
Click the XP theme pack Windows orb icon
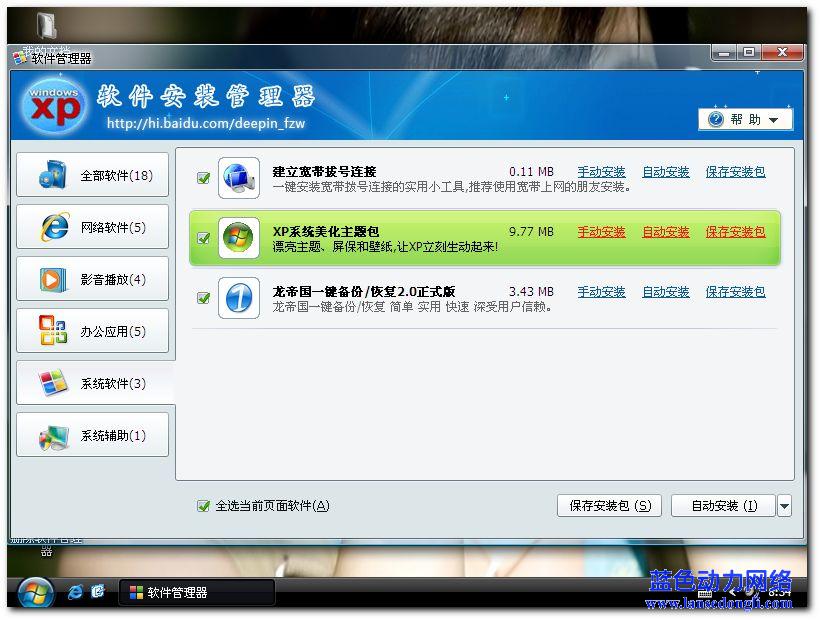click(x=238, y=238)
